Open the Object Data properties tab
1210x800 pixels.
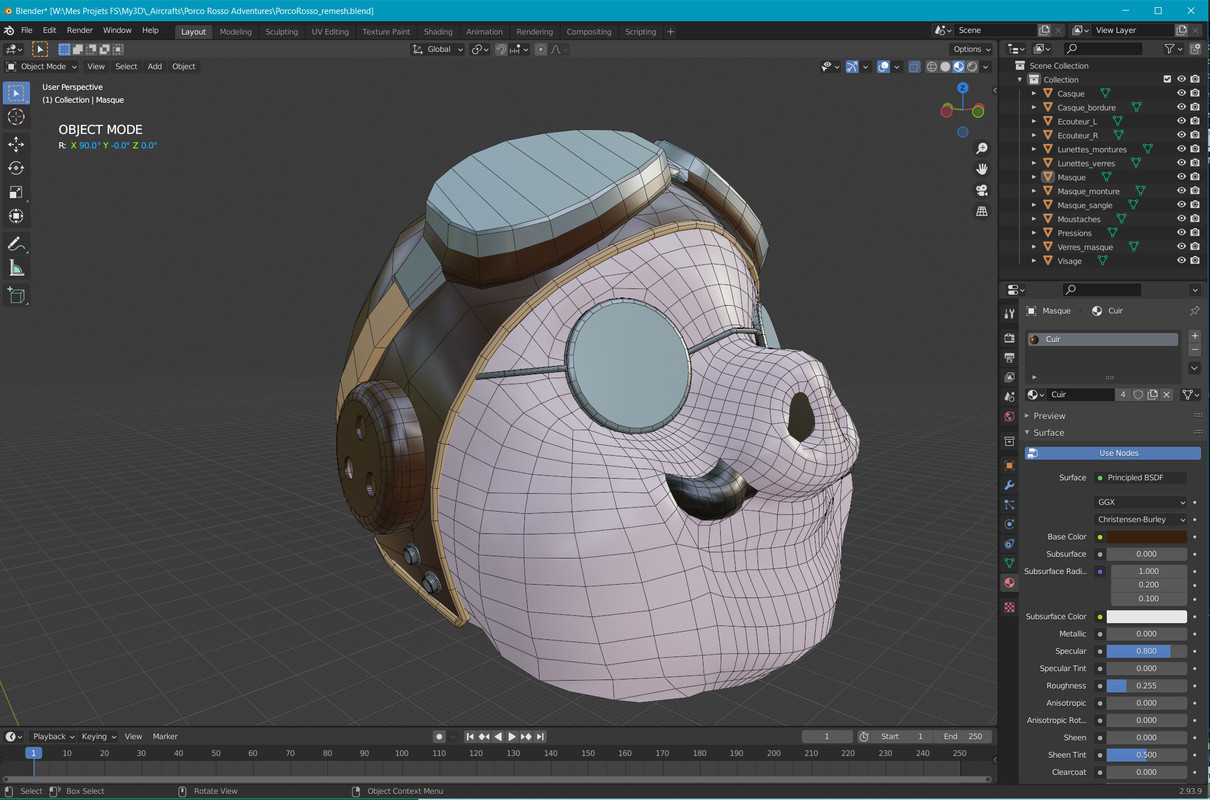[x=1009, y=563]
